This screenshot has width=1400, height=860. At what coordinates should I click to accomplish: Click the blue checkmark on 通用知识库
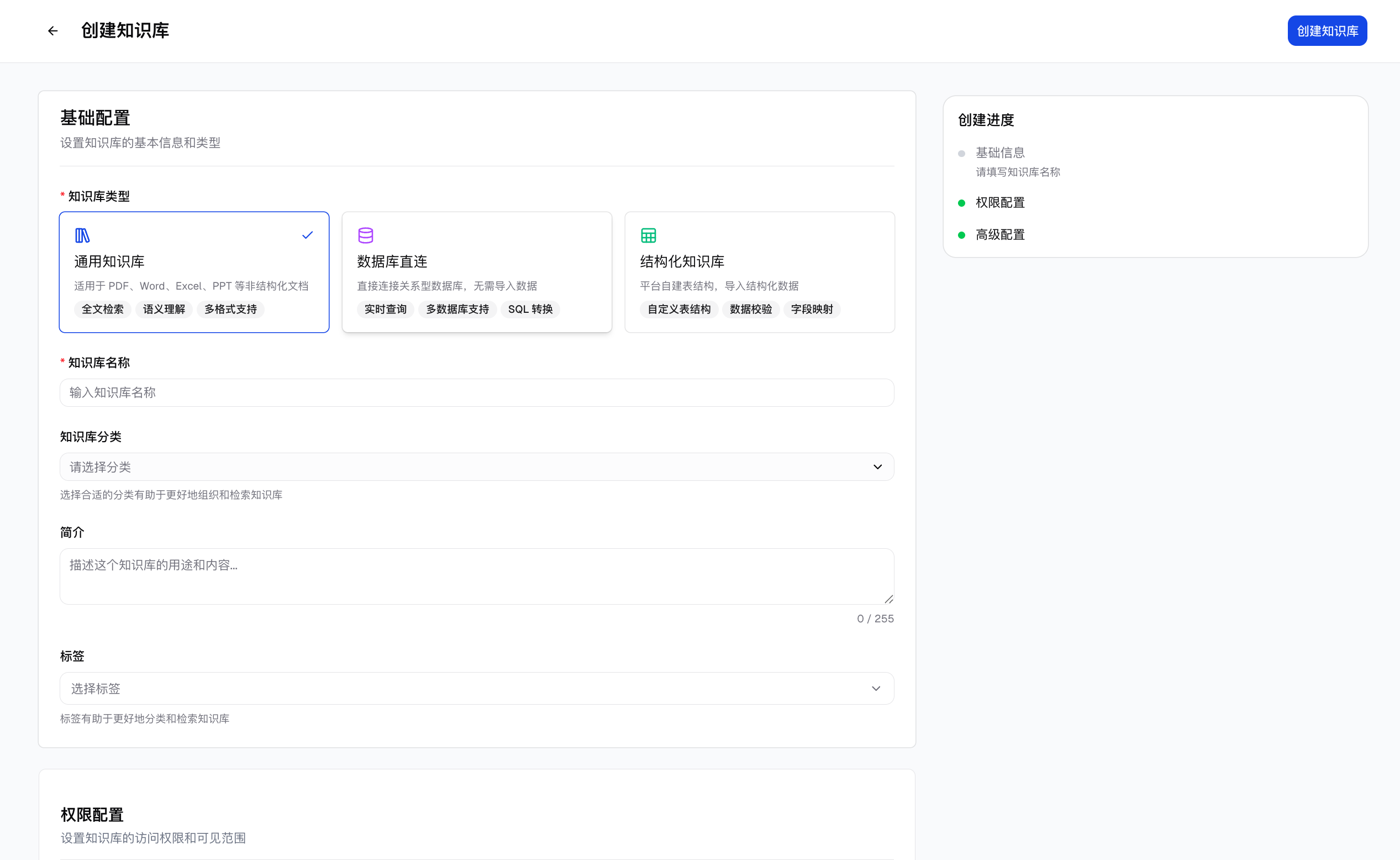308,235
